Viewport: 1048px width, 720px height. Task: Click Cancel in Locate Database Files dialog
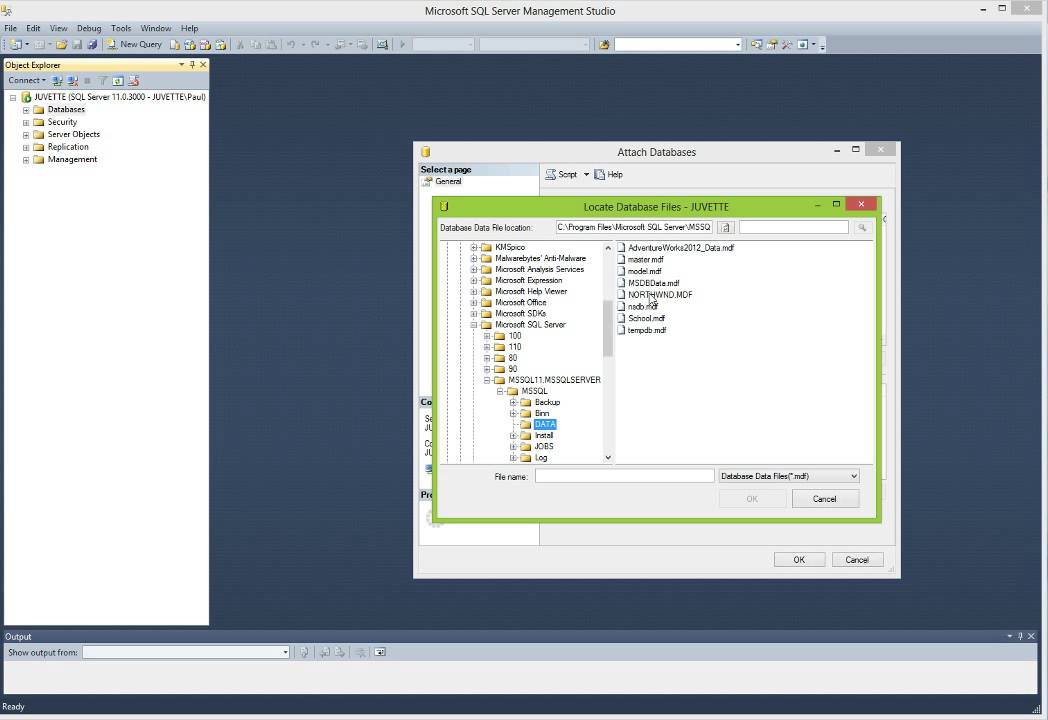[825, 499]
